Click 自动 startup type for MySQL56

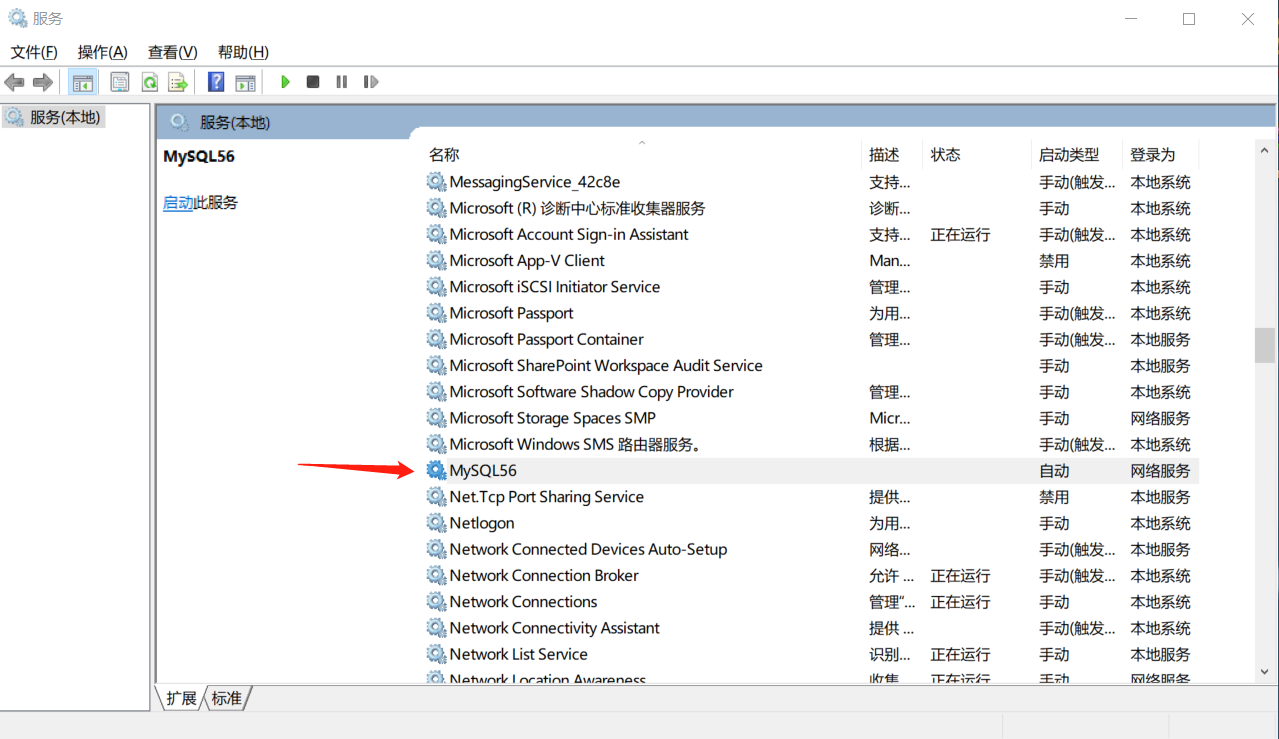click(1054, 470)
